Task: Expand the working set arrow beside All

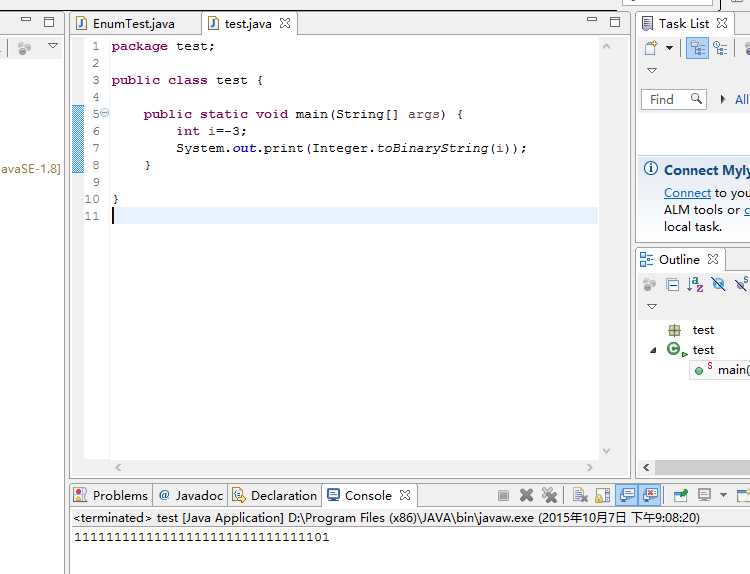Action: [722, 99]
